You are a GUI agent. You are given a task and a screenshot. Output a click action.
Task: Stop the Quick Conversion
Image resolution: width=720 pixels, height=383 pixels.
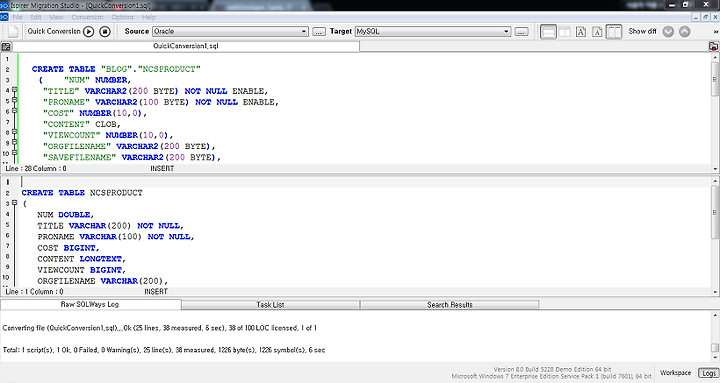click(105, 31)
